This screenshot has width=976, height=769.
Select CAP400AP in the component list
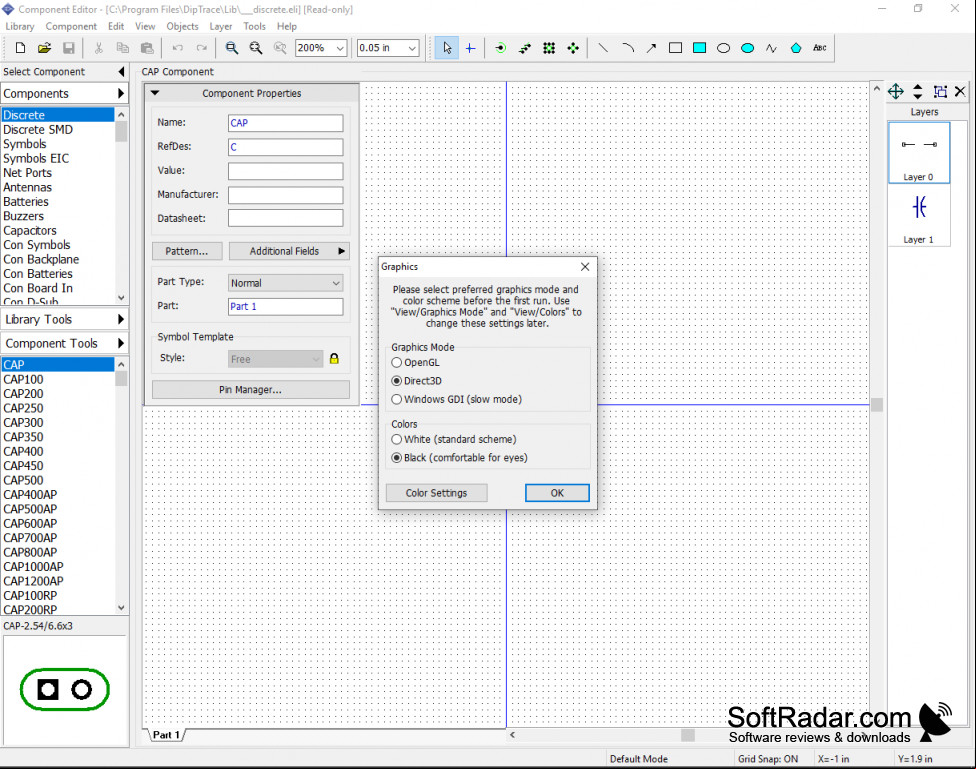(30, 494)
